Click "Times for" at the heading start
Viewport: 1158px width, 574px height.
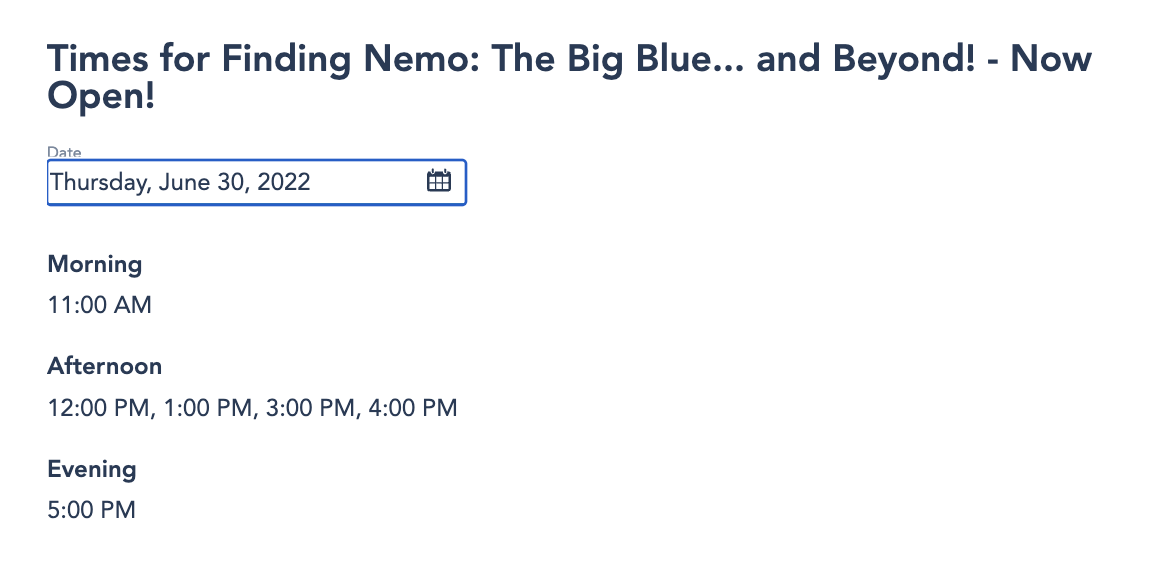129,59
